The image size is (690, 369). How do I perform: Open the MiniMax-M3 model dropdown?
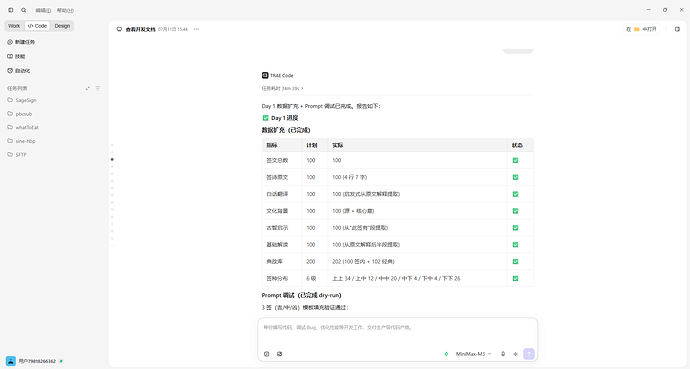[473, 354]
